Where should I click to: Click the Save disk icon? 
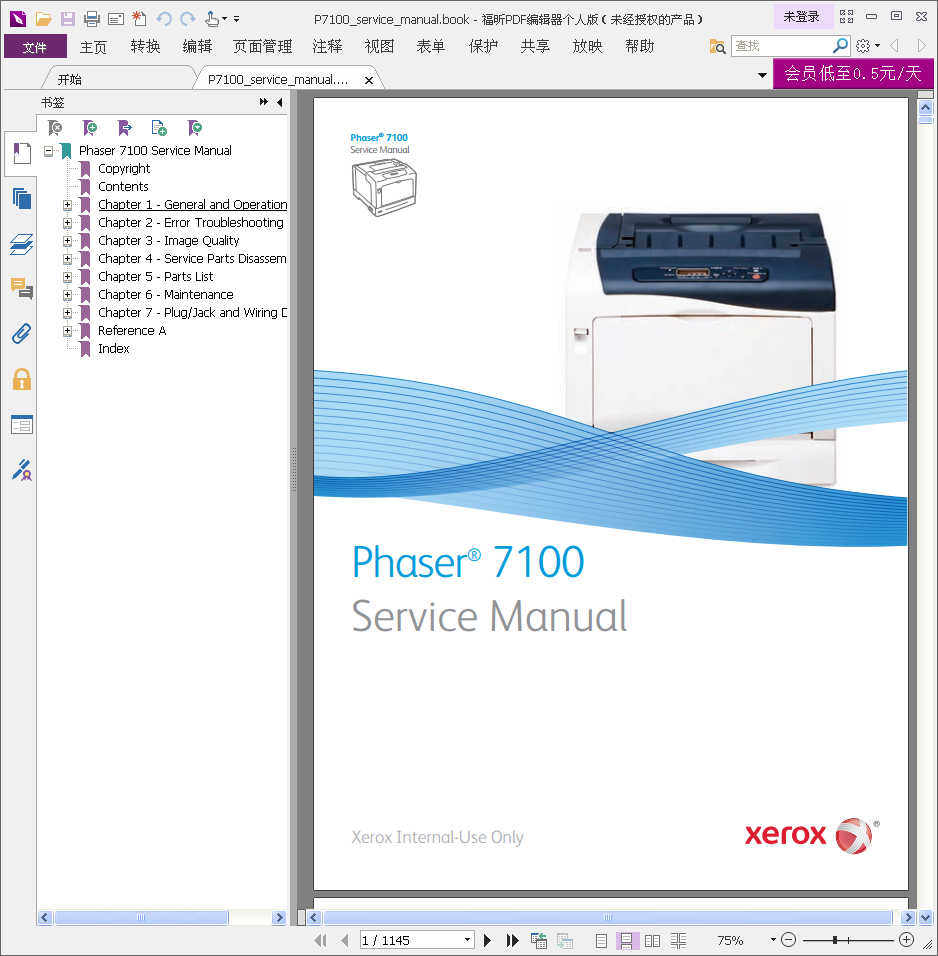point(68,19)
